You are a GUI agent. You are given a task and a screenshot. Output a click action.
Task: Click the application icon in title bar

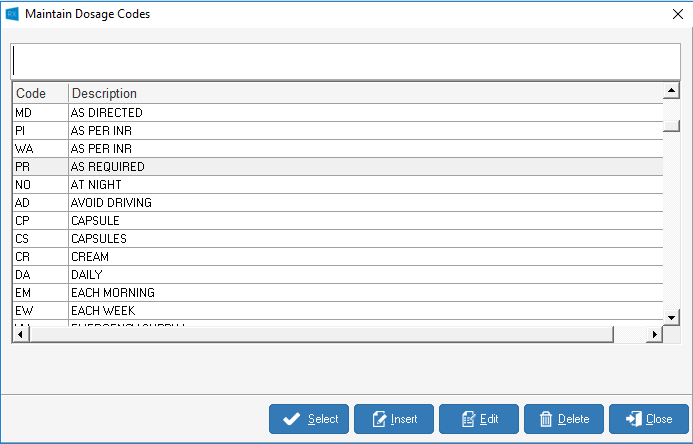(13, 14)
